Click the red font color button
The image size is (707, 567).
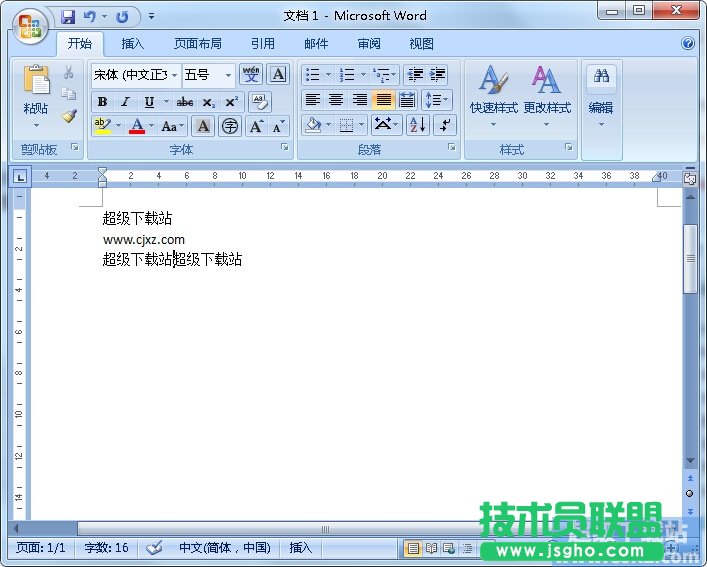[x=137, y=126]
